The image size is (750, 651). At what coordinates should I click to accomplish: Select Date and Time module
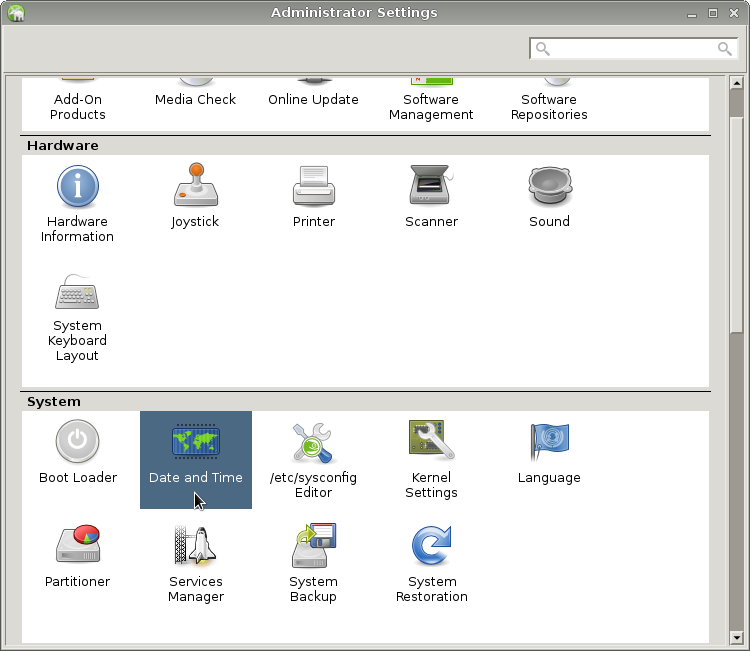click(x=196, y=460)
